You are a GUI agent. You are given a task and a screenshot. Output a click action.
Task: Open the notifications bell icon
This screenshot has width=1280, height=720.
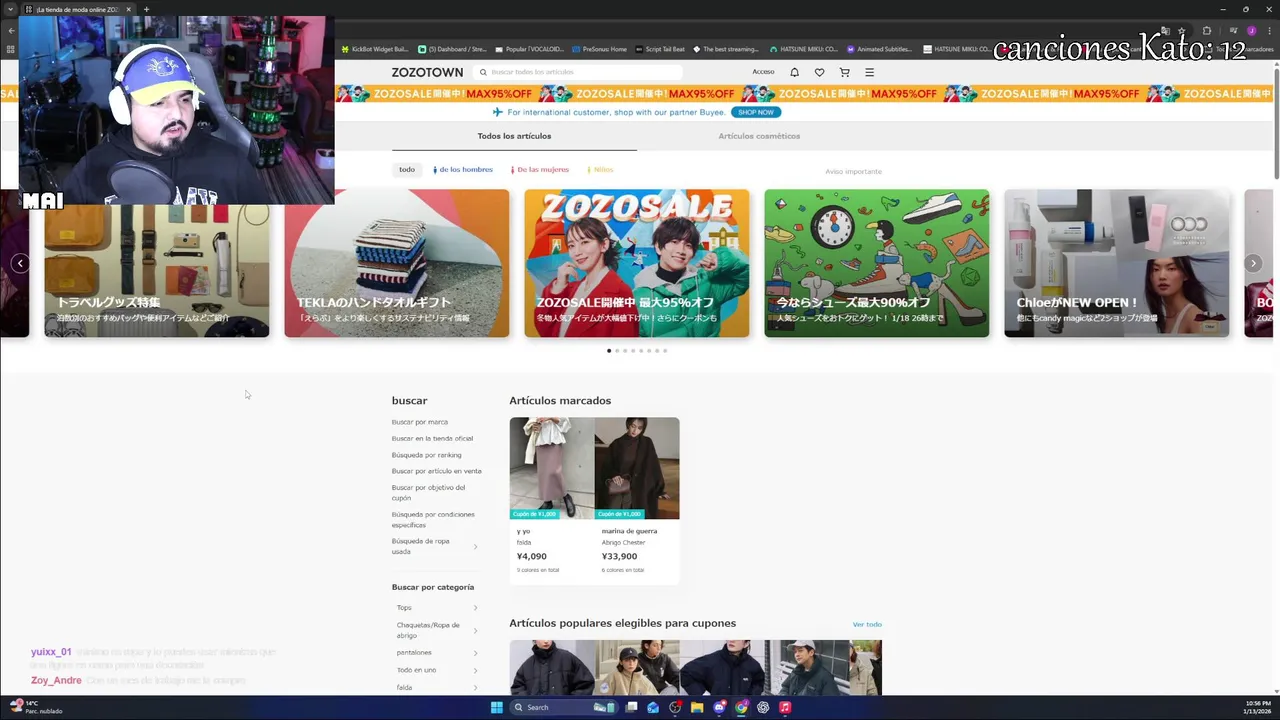click(794, 72)
